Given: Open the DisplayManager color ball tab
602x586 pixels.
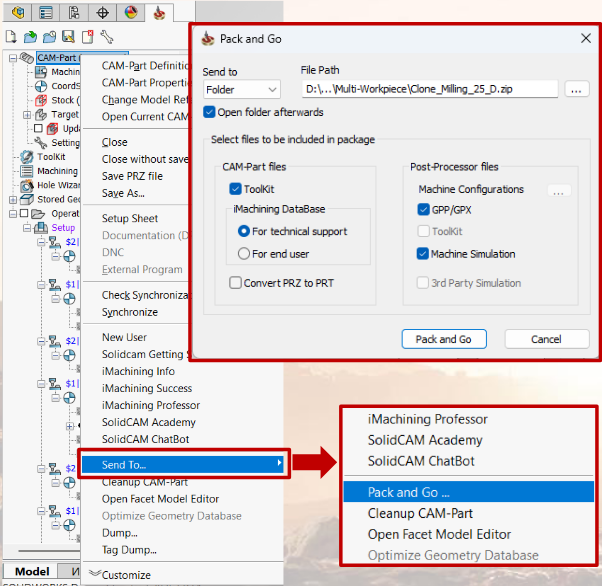Looking at the screenshot, I should [131, 13].
